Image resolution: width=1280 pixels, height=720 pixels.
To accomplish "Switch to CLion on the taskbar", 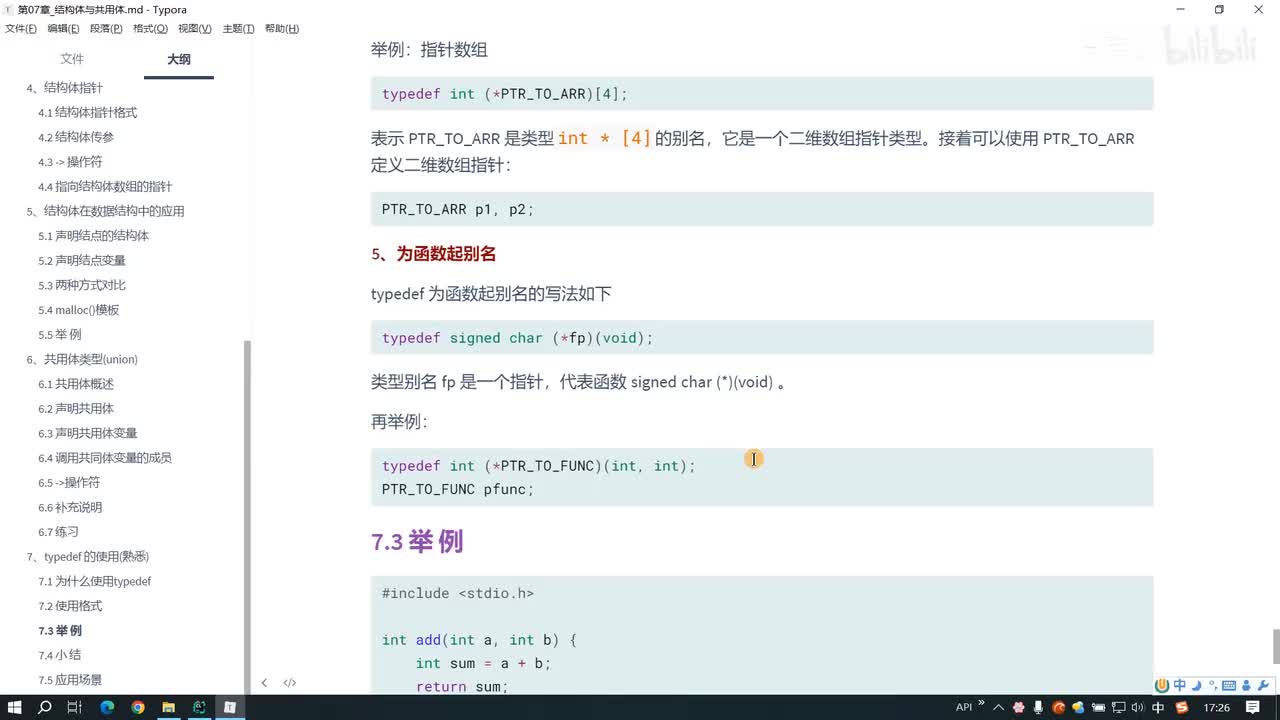I will point(199,707).
